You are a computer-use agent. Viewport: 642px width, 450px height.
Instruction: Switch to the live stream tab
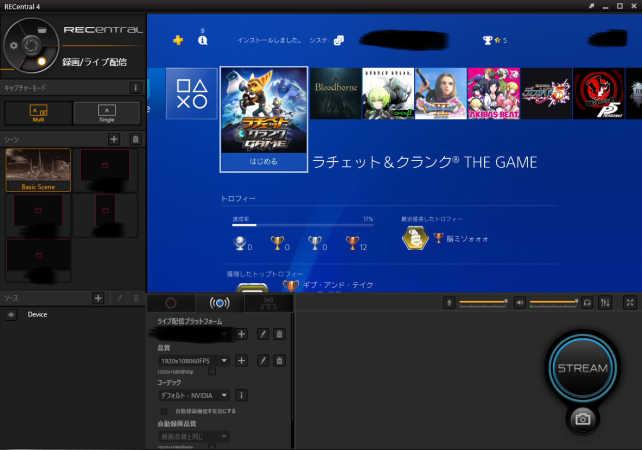click(220, 303)
